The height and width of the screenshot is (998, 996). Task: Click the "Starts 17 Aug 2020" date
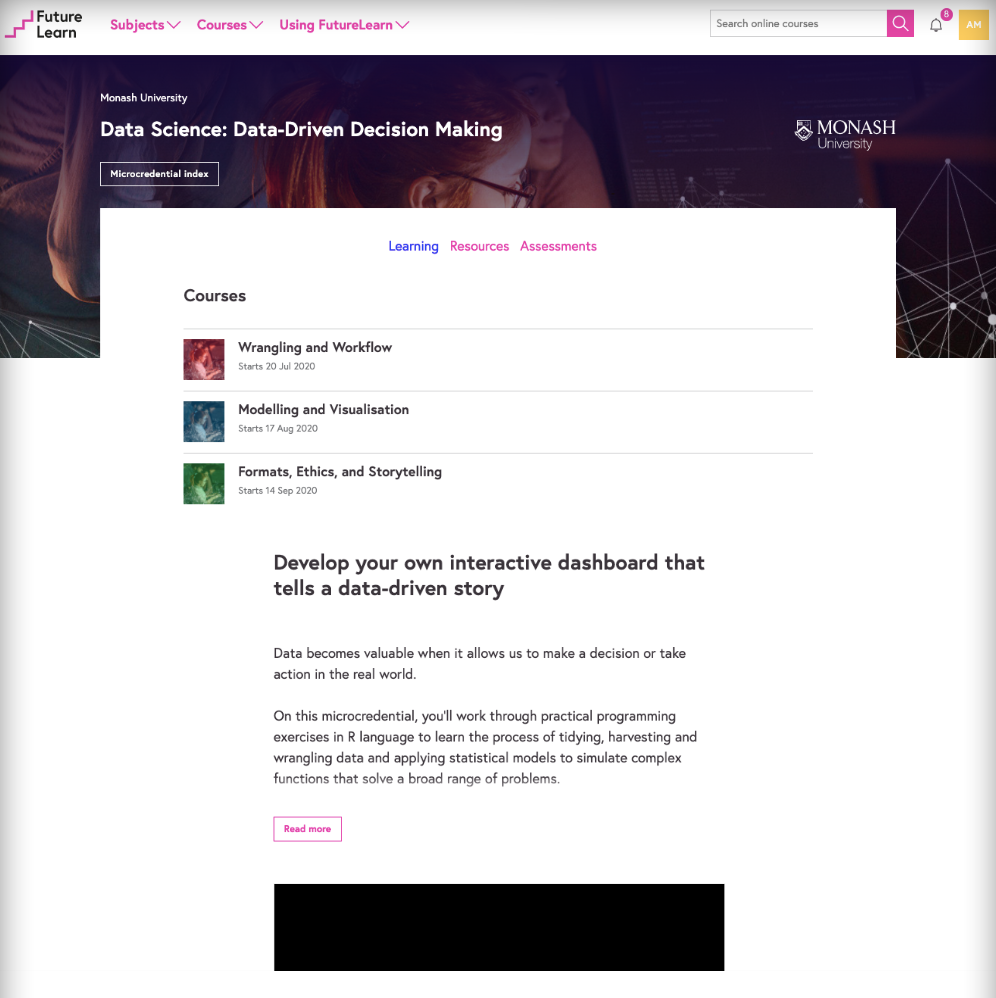[x=277, y=428]
